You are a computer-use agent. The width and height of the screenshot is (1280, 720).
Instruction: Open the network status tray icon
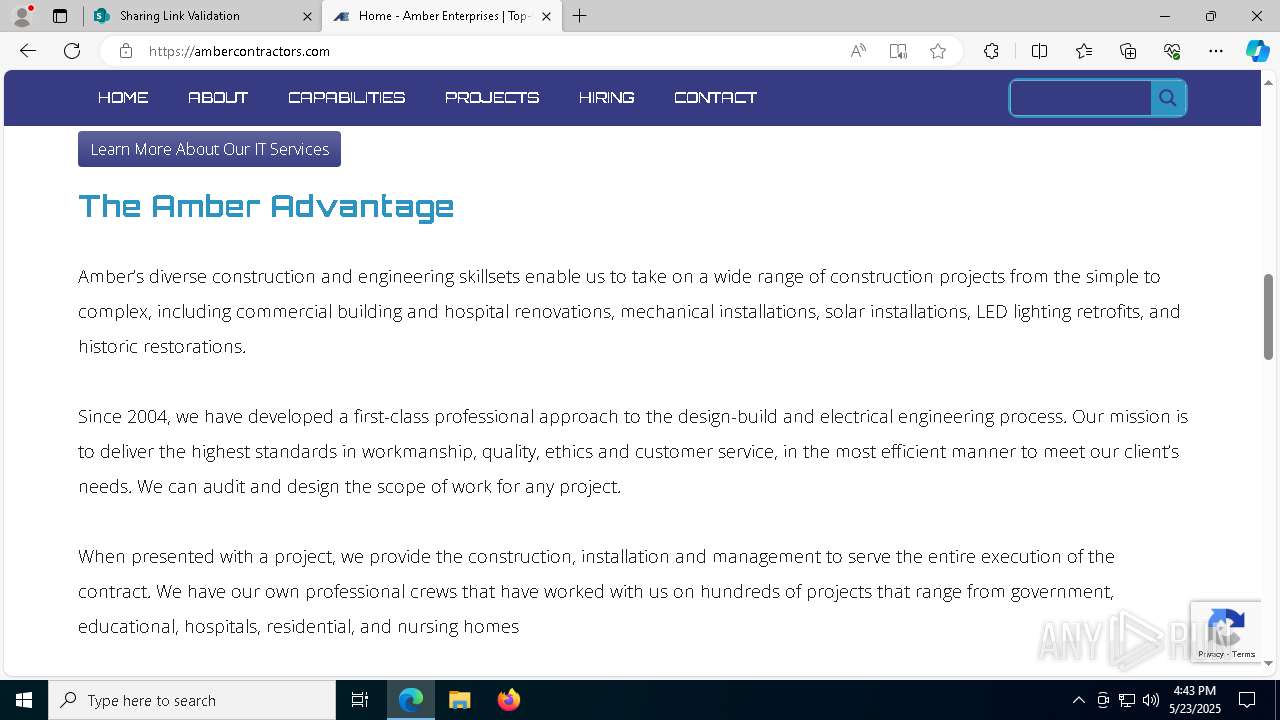1127,700
